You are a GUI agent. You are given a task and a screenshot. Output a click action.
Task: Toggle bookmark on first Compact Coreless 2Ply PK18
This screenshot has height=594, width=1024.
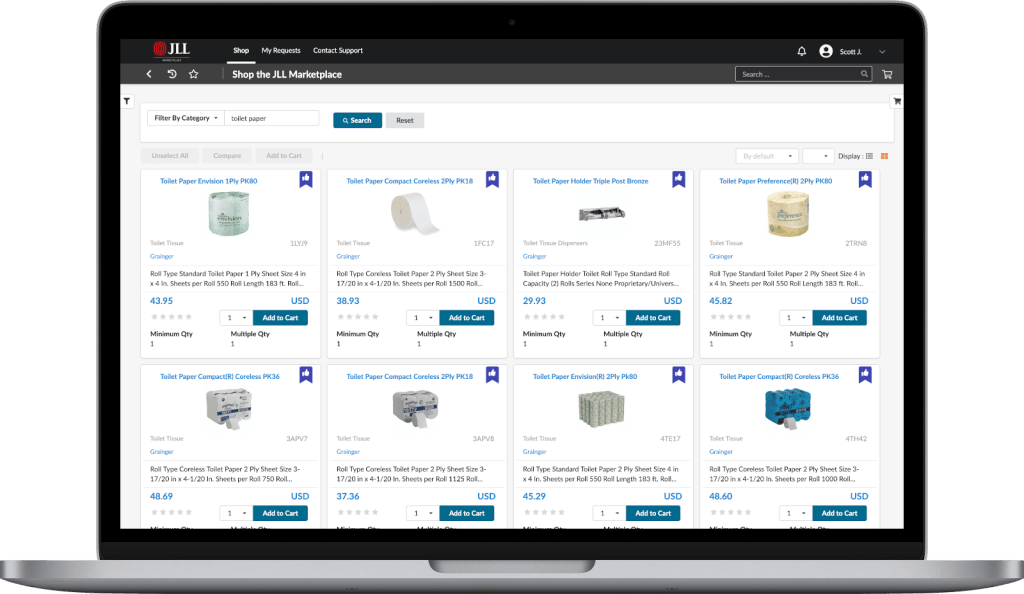coord(492,179)
